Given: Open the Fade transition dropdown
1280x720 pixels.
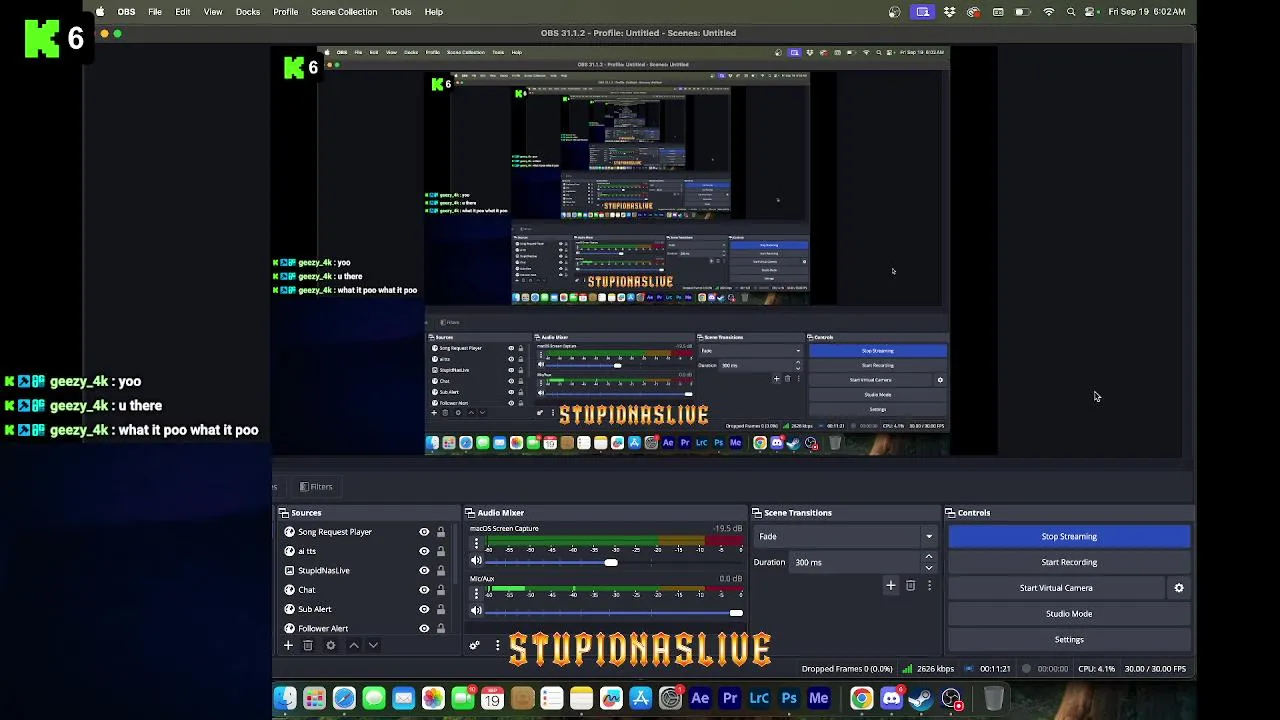Looking at the screenshot, I should point(846,537).
